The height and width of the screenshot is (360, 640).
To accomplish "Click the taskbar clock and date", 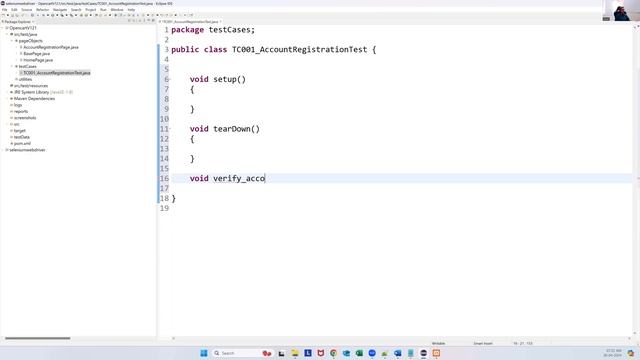I will tap(613, 353).
